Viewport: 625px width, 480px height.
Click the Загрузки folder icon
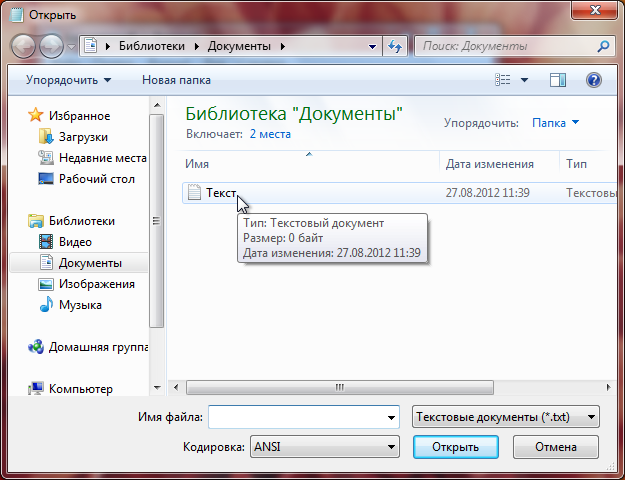click(46, 136)
